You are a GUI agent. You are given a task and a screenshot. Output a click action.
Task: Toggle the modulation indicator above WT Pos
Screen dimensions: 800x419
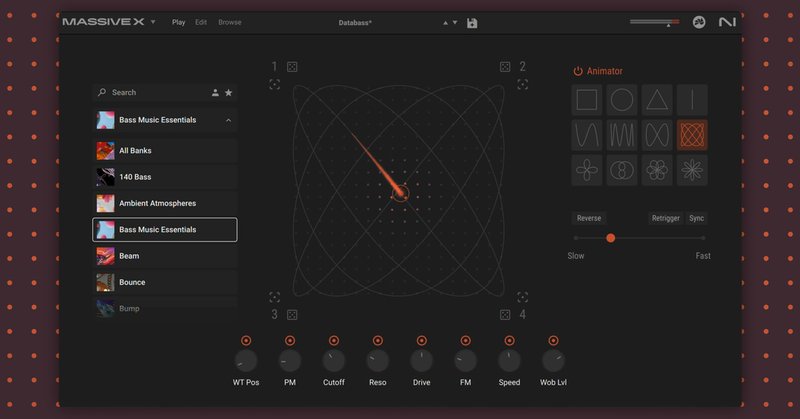(246, 340)
